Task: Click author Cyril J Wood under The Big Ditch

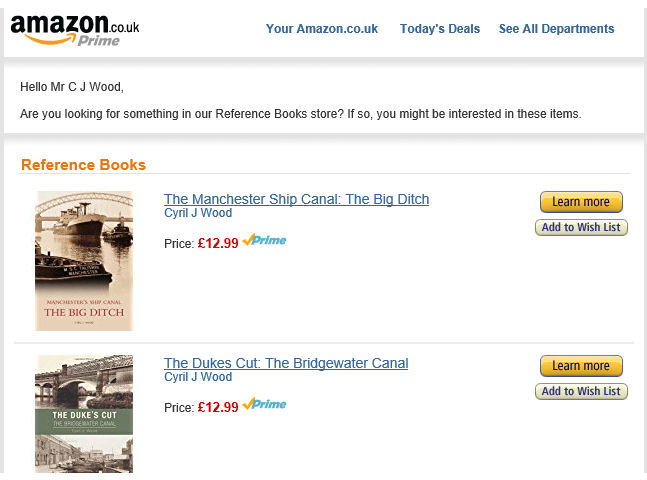Action: (x=198, y=213)
